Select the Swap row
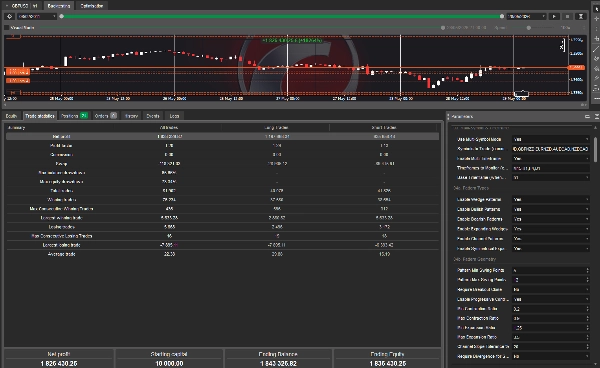Image resolution: width=600 pixels, height=368 pixels. pyautogui.click(x=222, y=163)
